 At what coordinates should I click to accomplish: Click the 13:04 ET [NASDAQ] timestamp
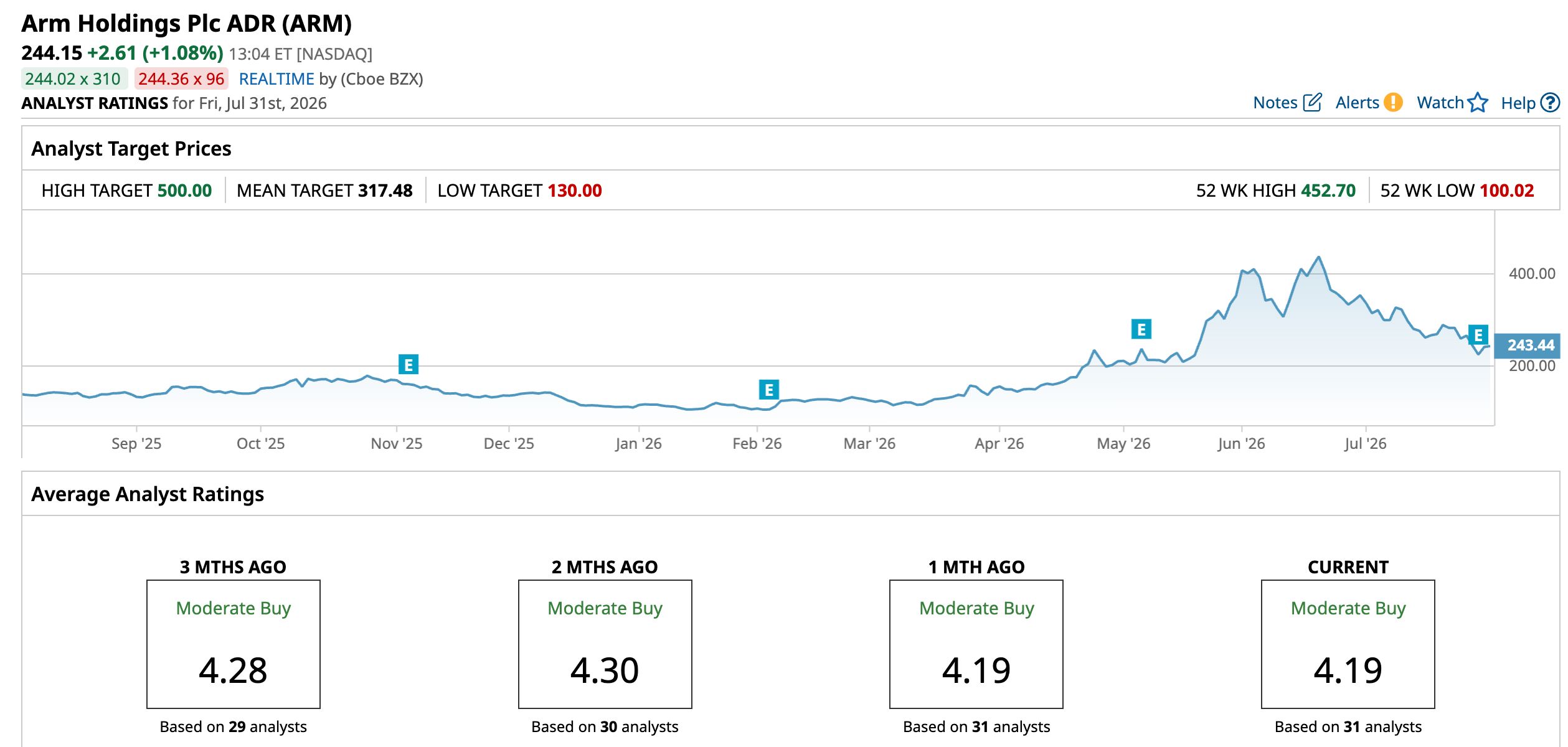tap(301, 54)
